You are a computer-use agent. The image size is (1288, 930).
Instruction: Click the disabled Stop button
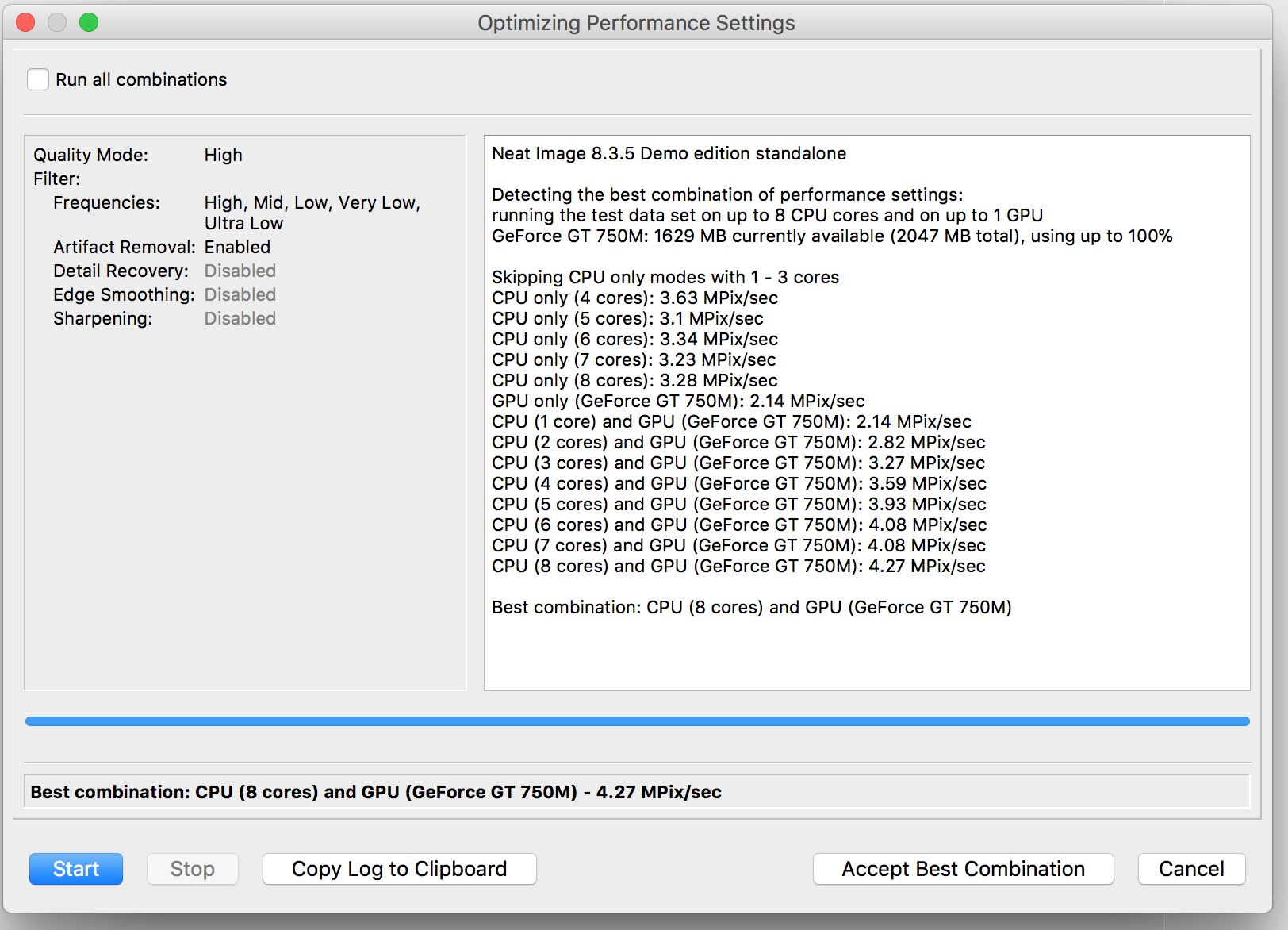point(193,869)
